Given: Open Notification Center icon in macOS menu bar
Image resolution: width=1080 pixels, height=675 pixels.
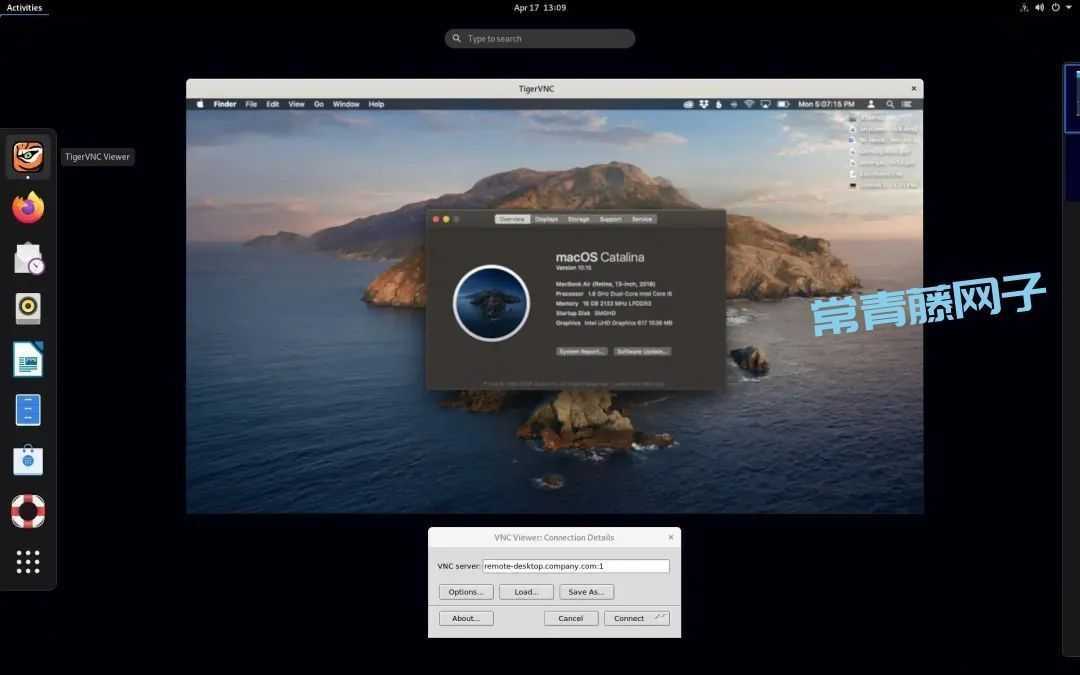Looking at the screenshot, I should pyautogui.click(x=907, y=104).
